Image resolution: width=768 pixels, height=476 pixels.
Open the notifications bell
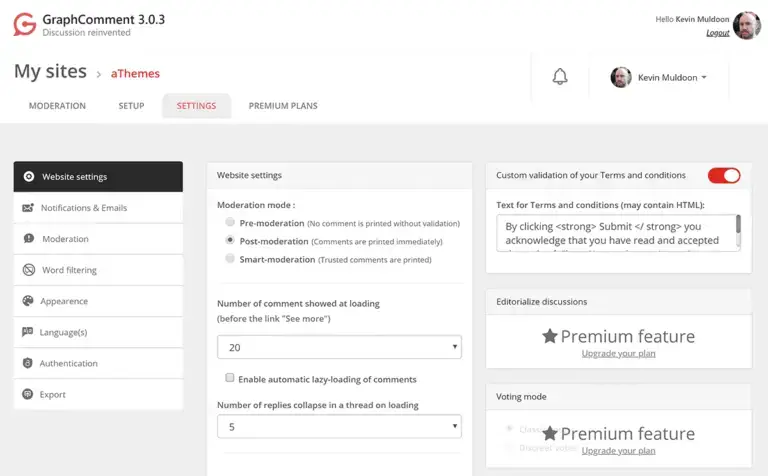pos(560,76)
